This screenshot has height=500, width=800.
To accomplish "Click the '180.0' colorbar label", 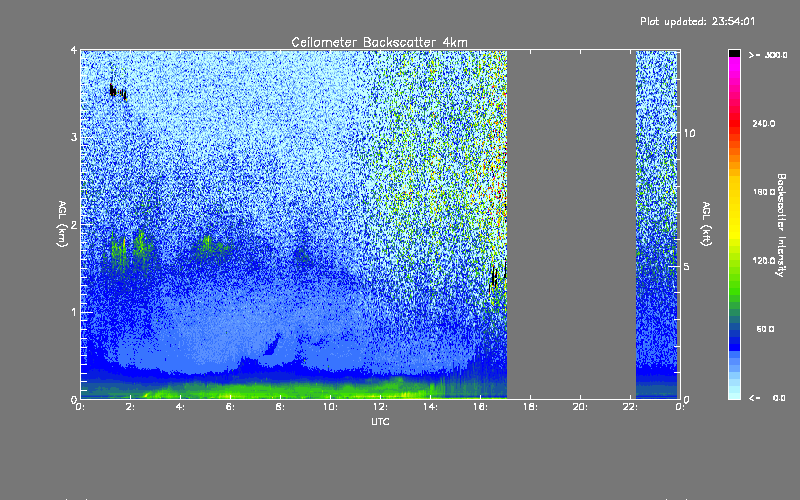I will (x=764, y=192).
